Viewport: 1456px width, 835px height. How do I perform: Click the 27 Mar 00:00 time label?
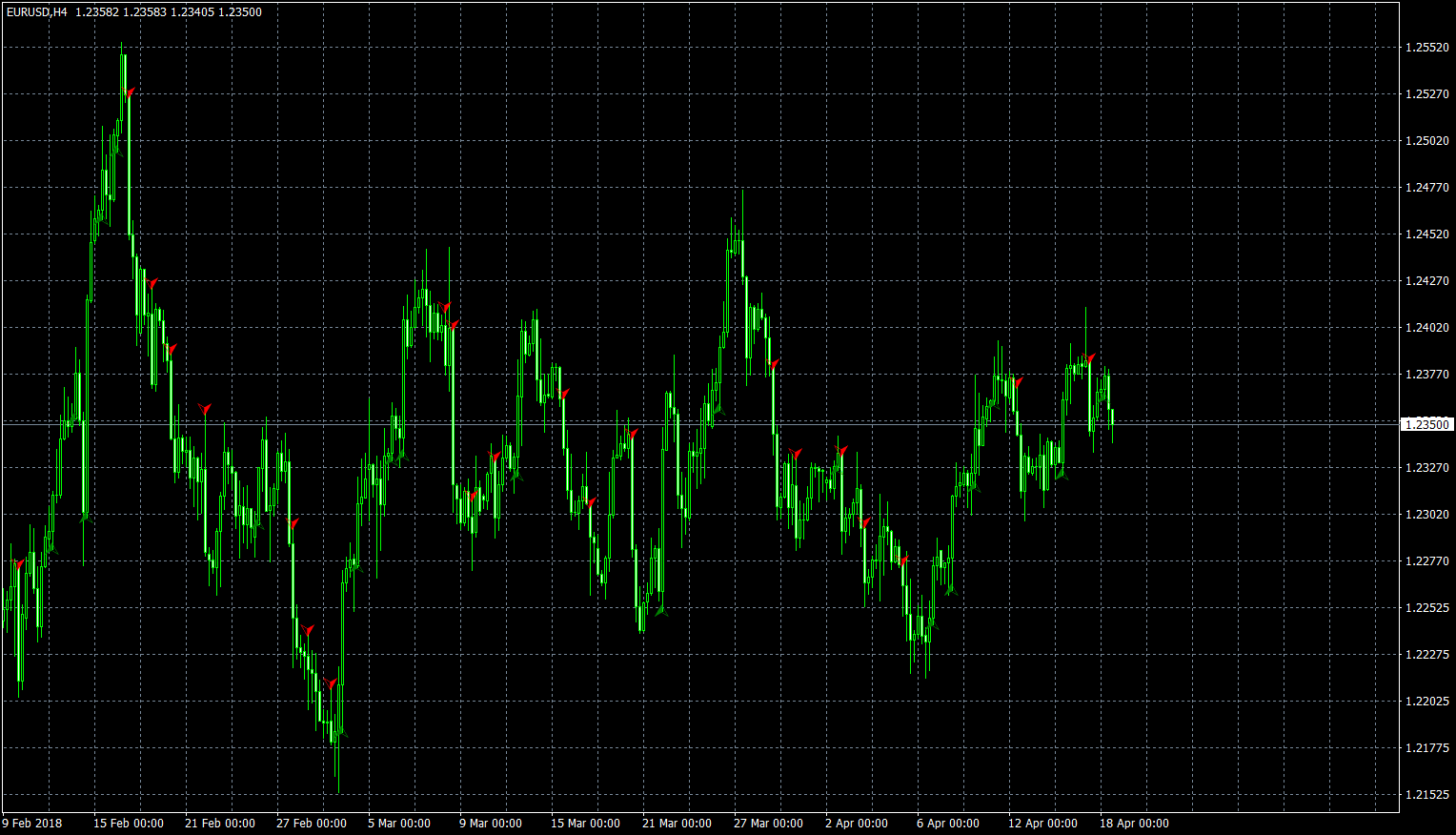pyautogui.click(x=769, y=824)
